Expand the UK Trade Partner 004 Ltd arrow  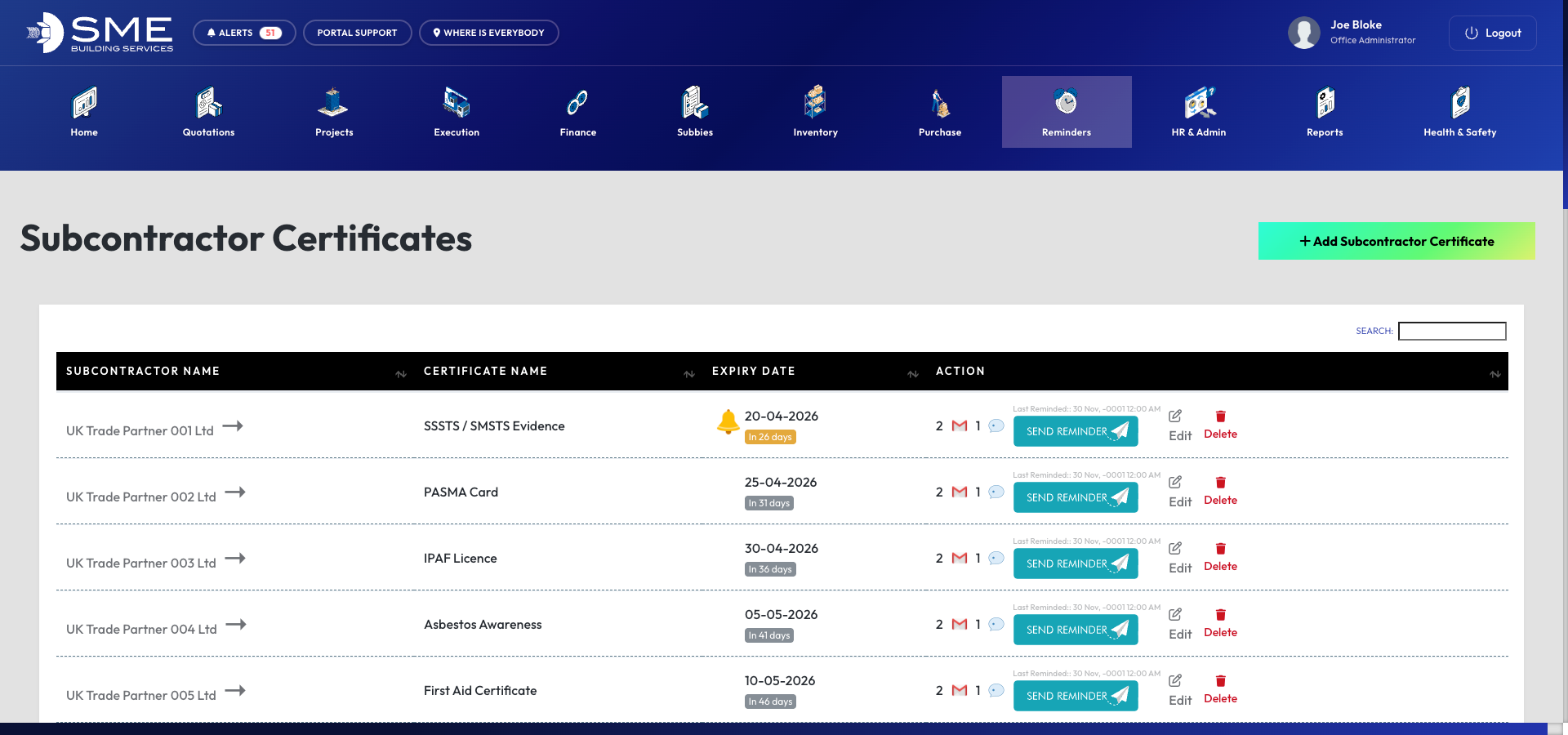[236, 624]
